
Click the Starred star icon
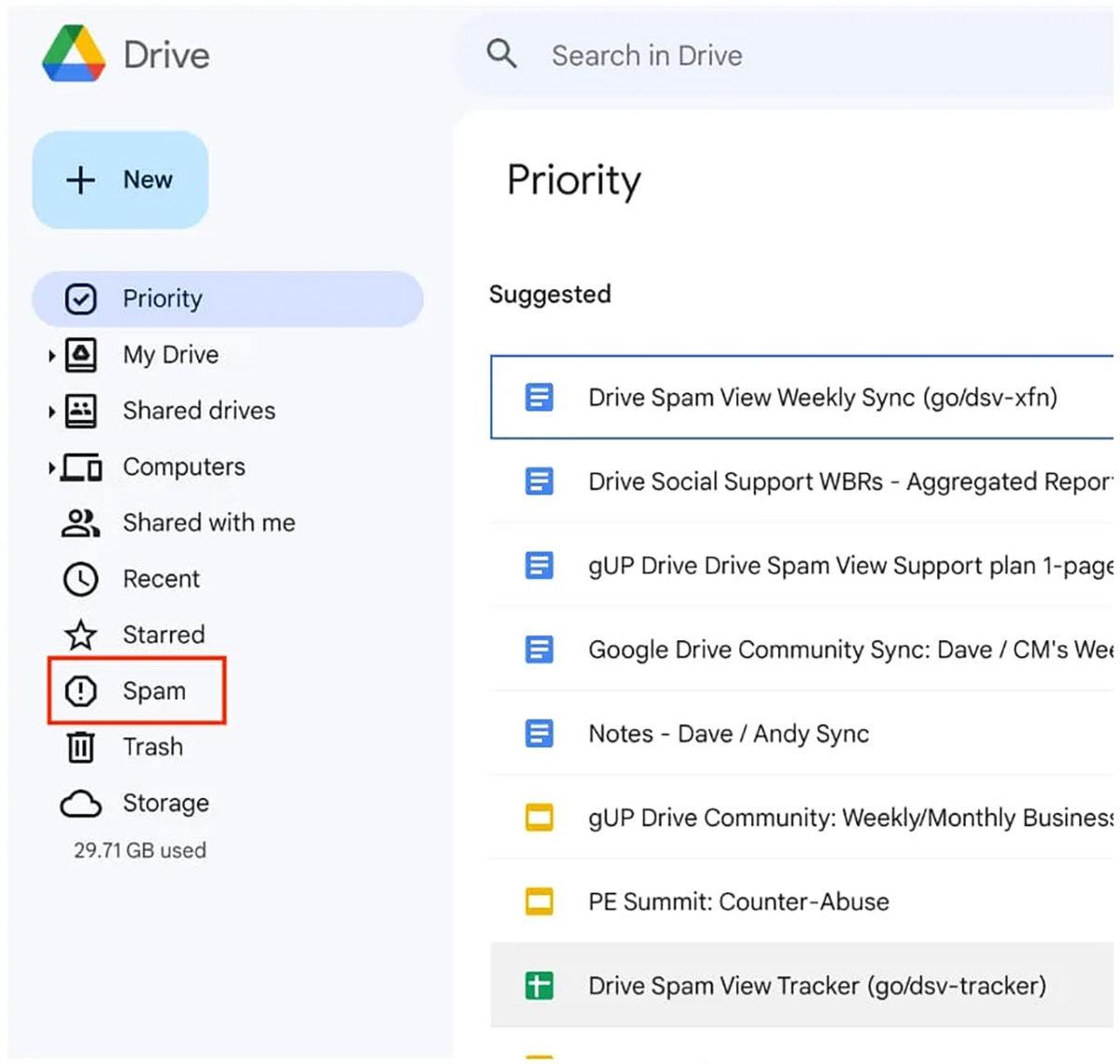[x=81, y=635]
